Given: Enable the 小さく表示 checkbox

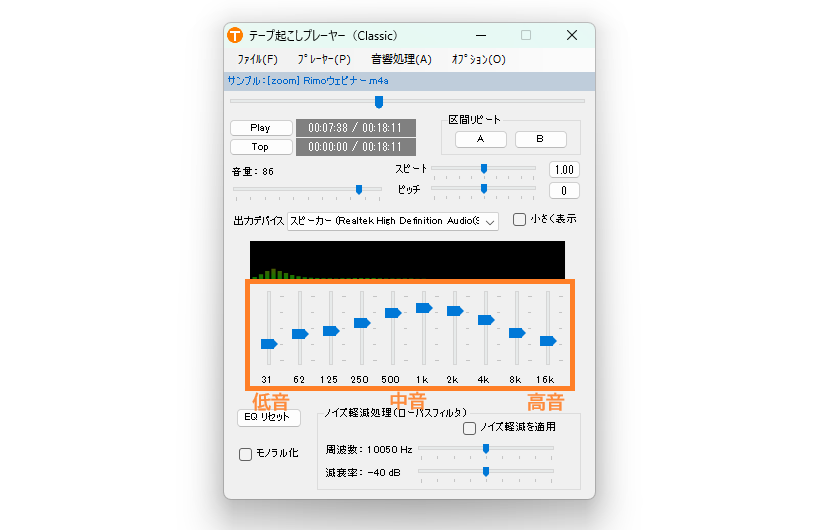Looking at the screenshot, I should click(x=519, y=219).
